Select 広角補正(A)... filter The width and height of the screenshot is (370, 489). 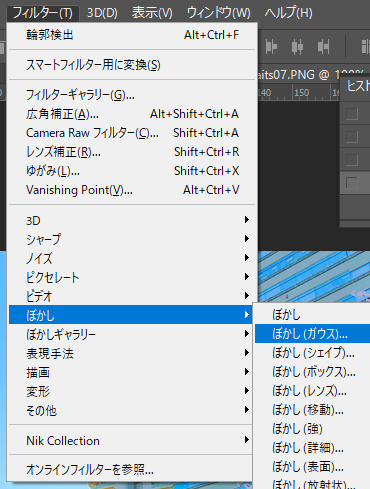tap(132, 114)
